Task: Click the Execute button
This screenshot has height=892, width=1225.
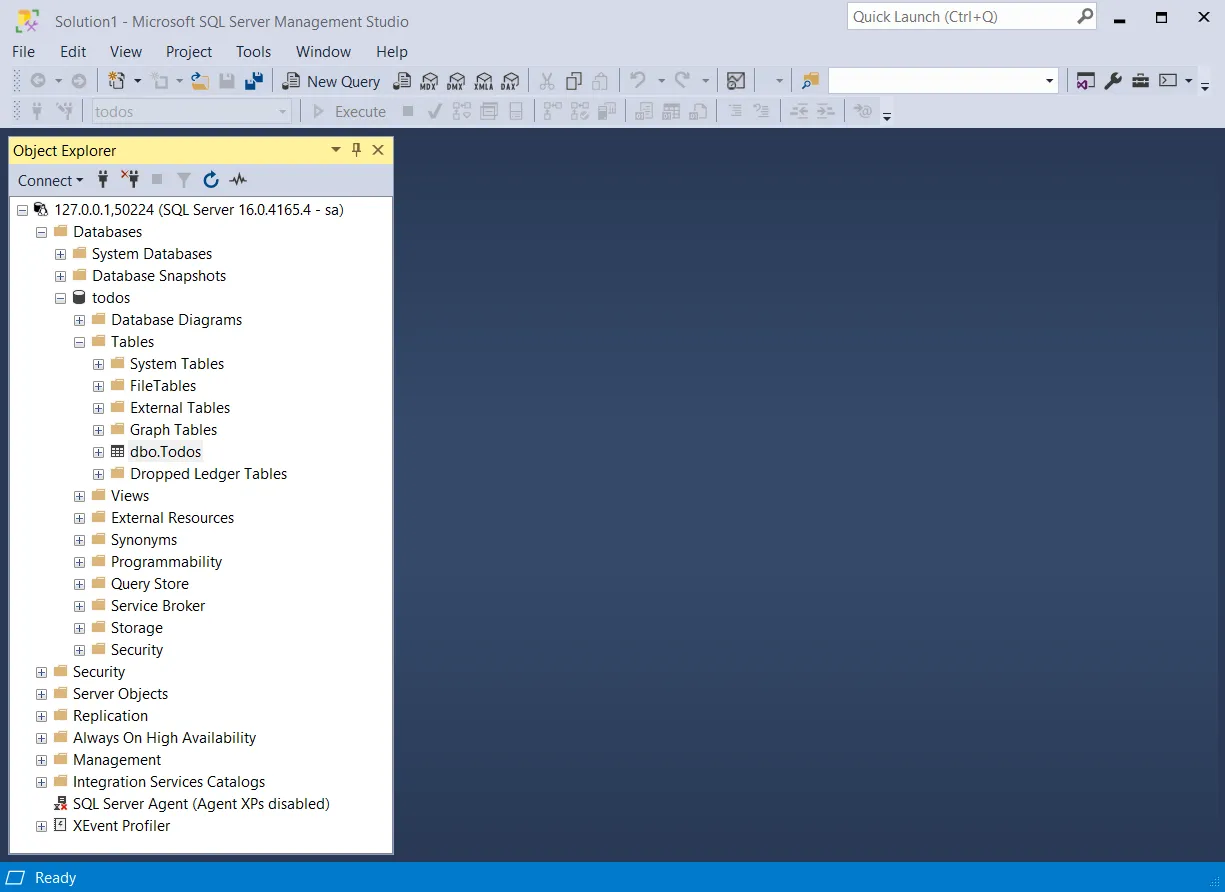Action: (351, 111)
